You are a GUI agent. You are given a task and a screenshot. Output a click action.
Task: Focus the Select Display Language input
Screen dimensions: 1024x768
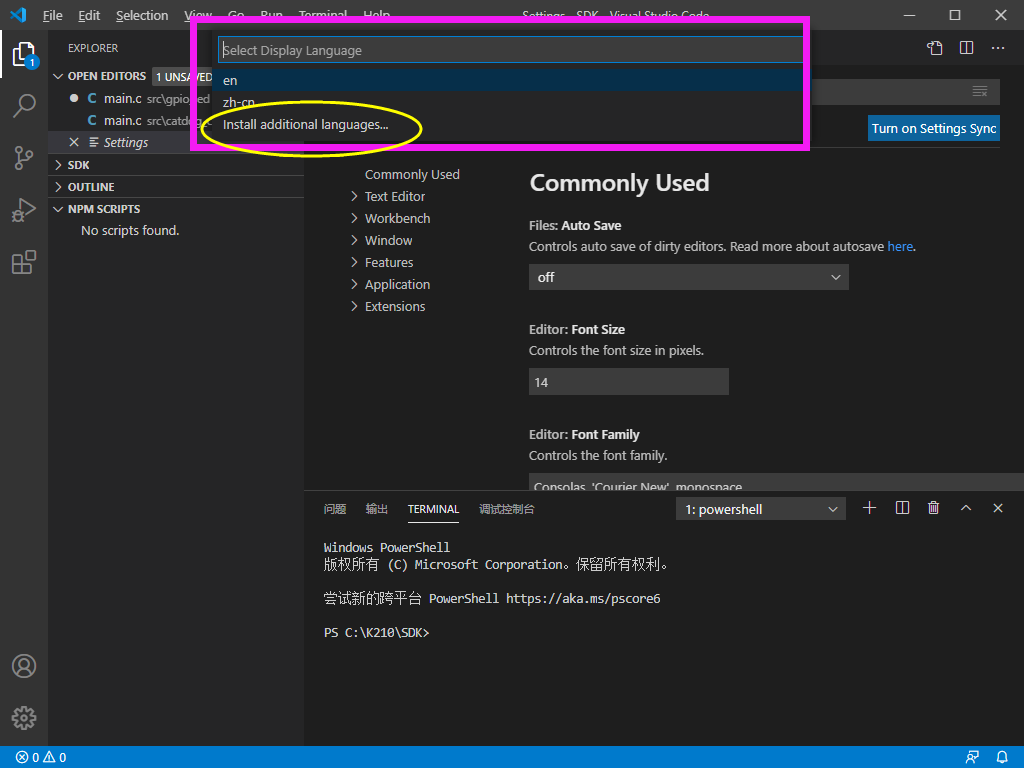pos(511,50)
